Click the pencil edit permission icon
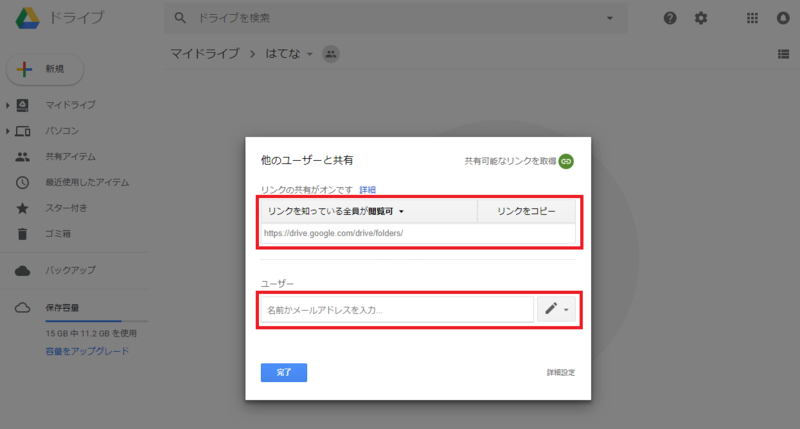Screen dimensions: 800x429 point(551,309)
